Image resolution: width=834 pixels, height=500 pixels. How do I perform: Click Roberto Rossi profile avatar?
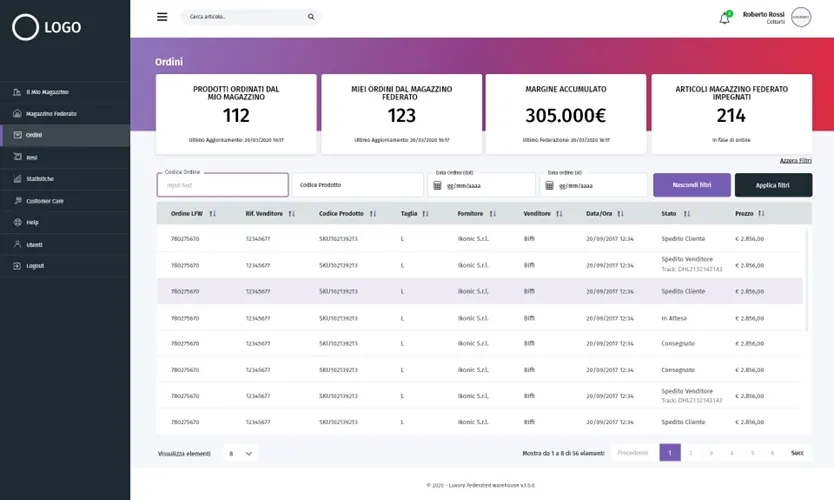pos(801,17)
